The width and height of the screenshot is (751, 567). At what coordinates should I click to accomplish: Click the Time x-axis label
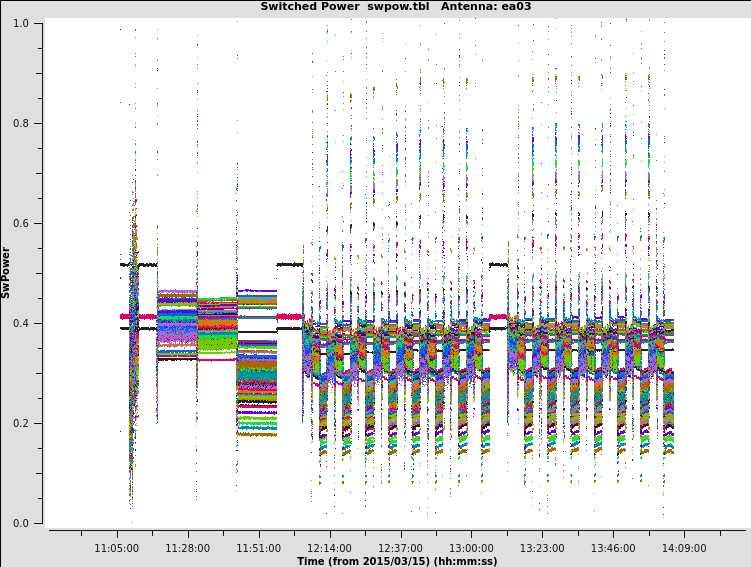[397, 561]
